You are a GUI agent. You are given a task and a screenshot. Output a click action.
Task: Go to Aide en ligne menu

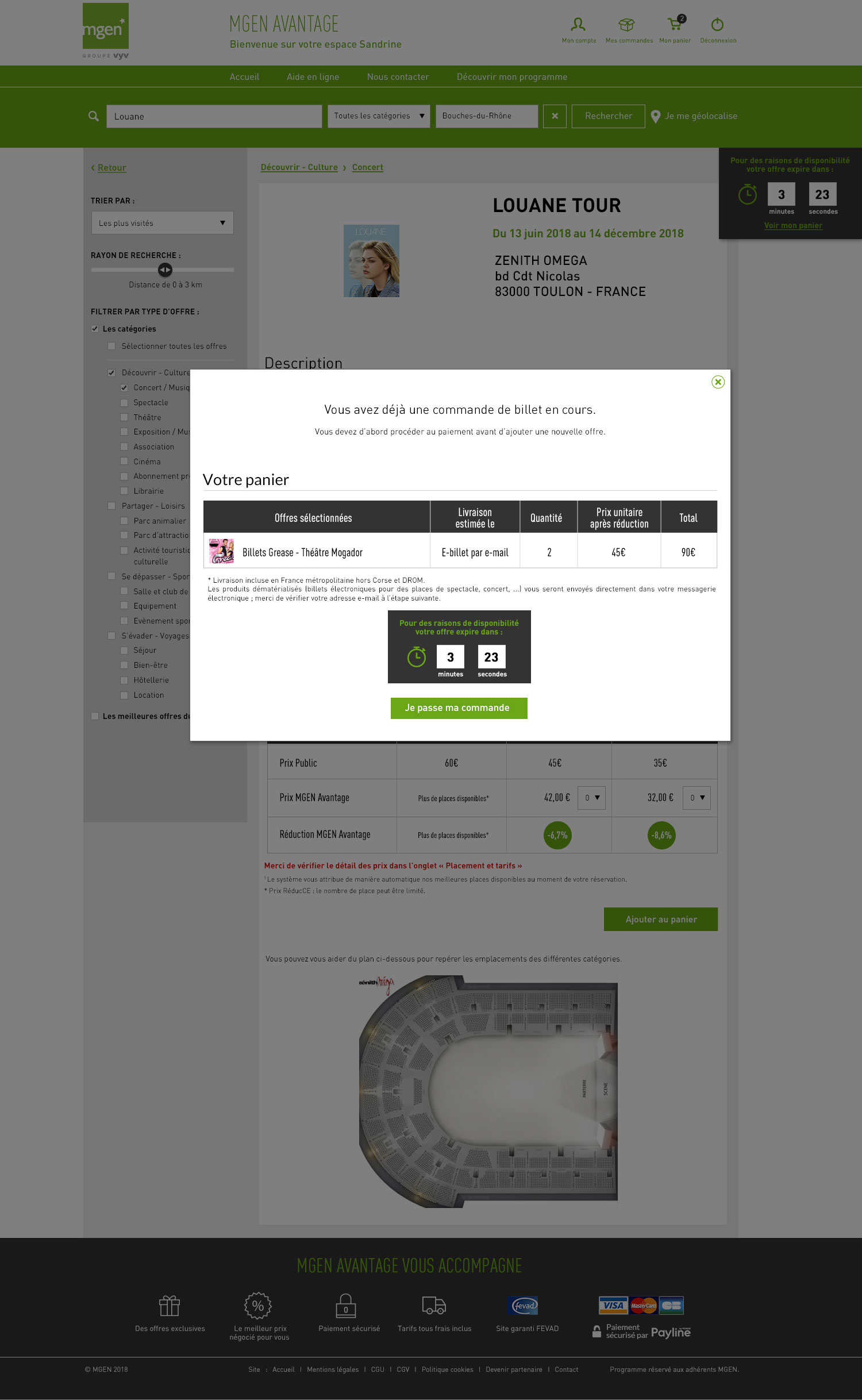[x=313, y=77]
